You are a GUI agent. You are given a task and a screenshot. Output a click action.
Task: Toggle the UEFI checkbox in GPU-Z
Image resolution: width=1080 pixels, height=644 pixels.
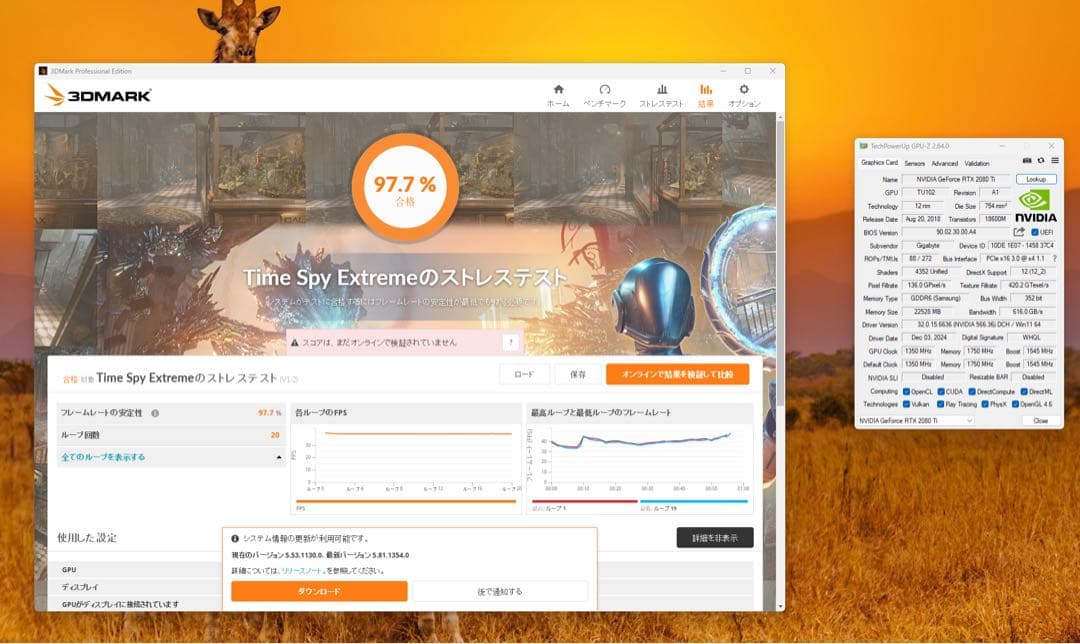(x=1034, y=231)
